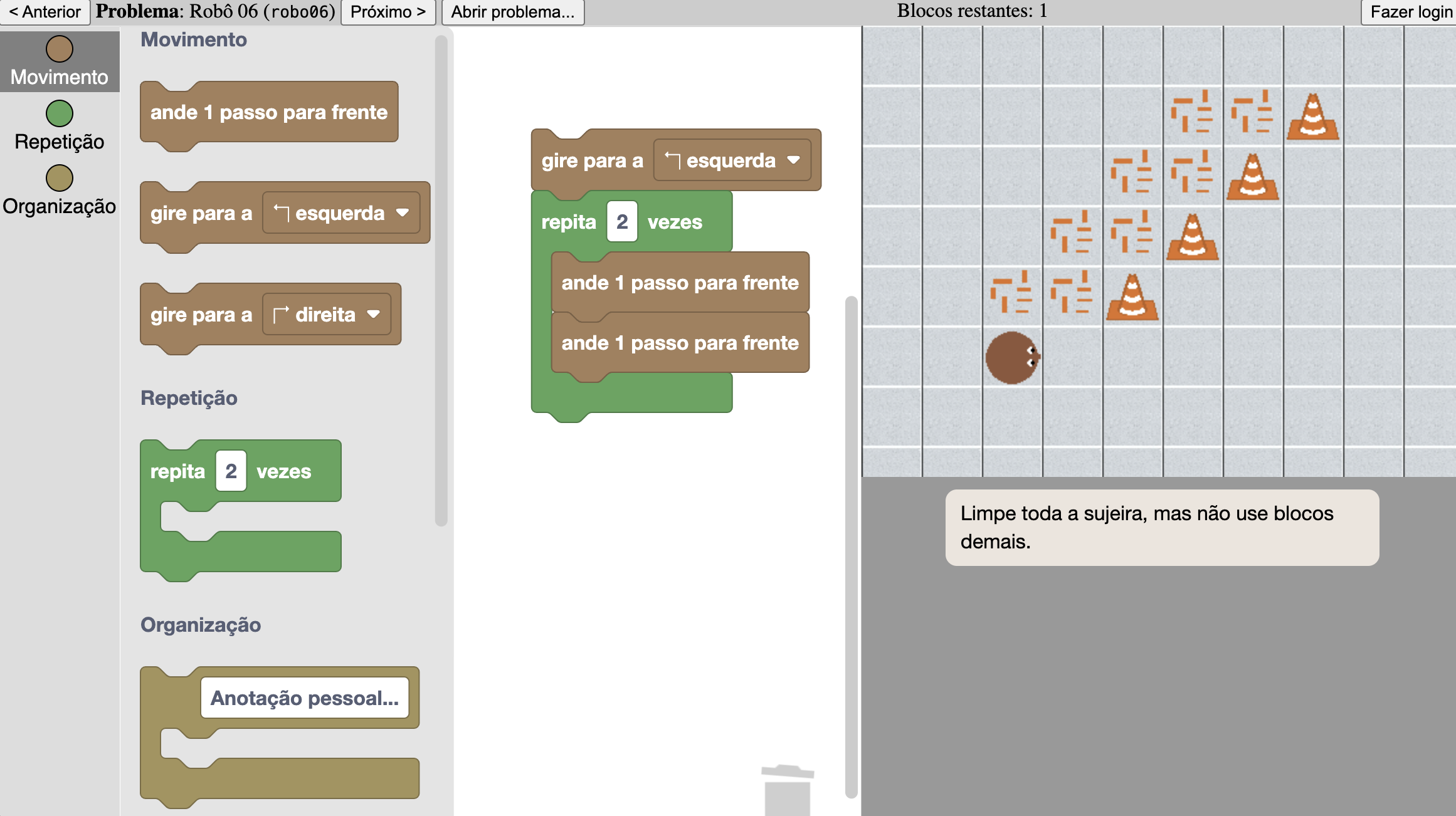
Task: Click the green Repetição category circle
Action: (x=60, y=113)
